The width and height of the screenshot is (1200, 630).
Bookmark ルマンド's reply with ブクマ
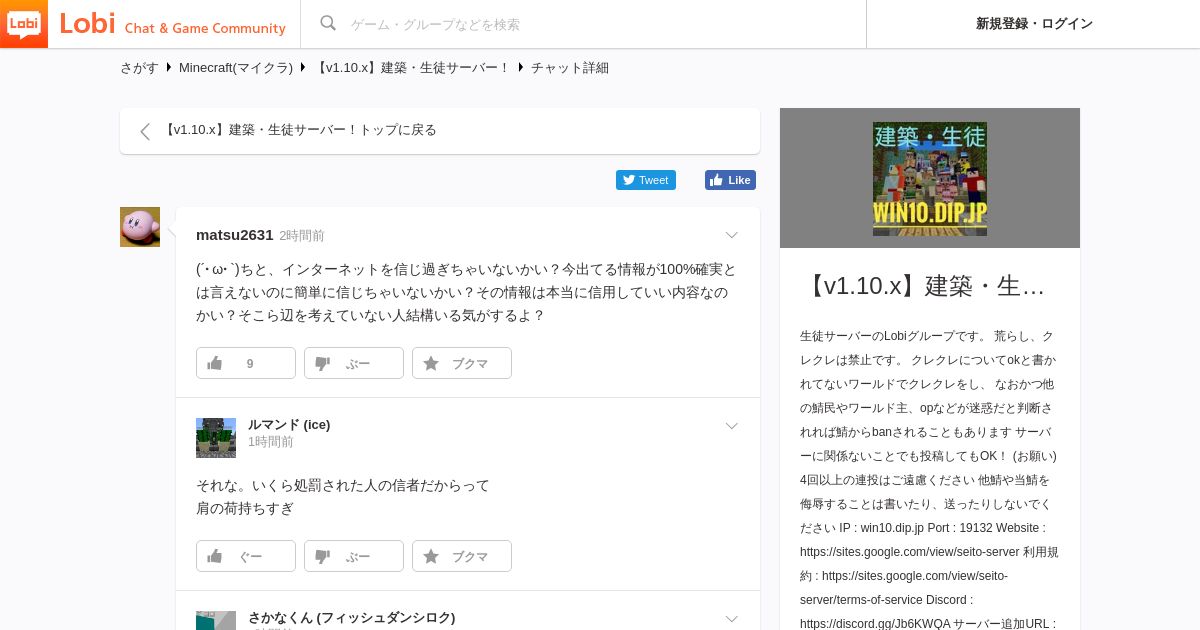click(462, 556)
